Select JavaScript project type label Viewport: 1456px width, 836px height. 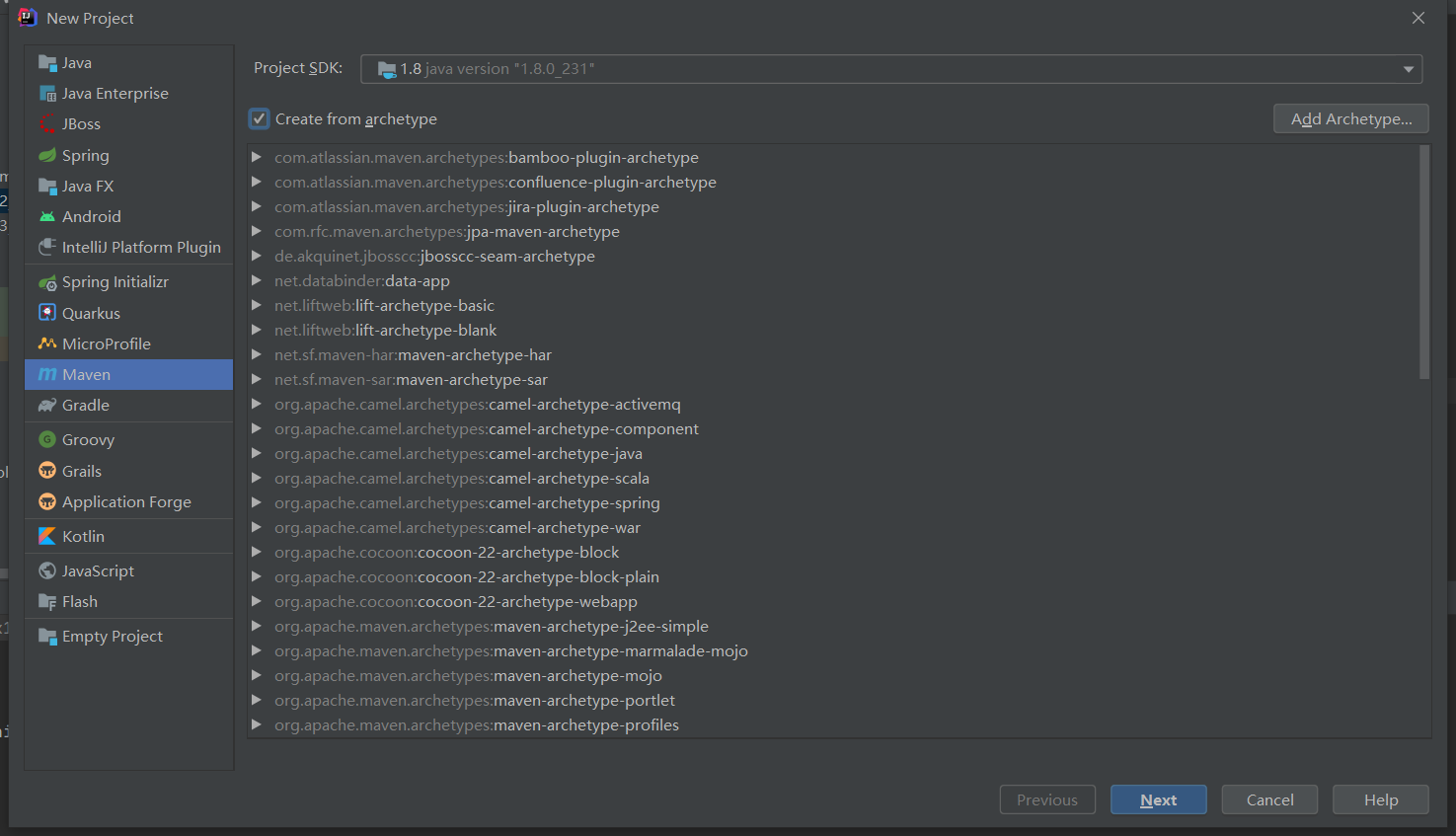[98, 571]
